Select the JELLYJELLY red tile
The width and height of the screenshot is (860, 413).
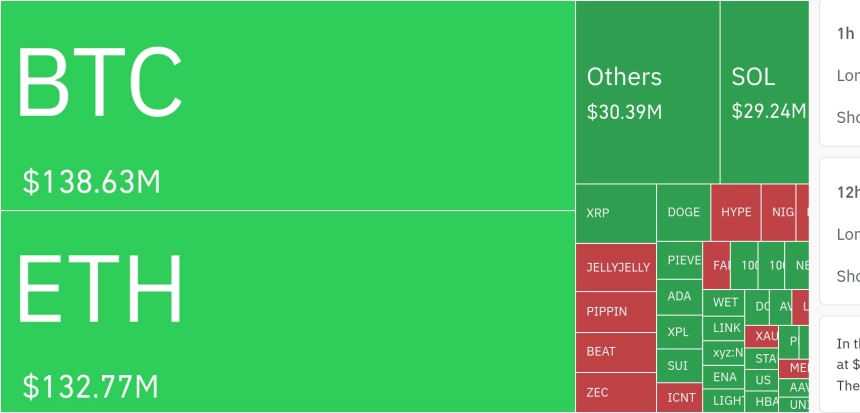click(616, 267)
